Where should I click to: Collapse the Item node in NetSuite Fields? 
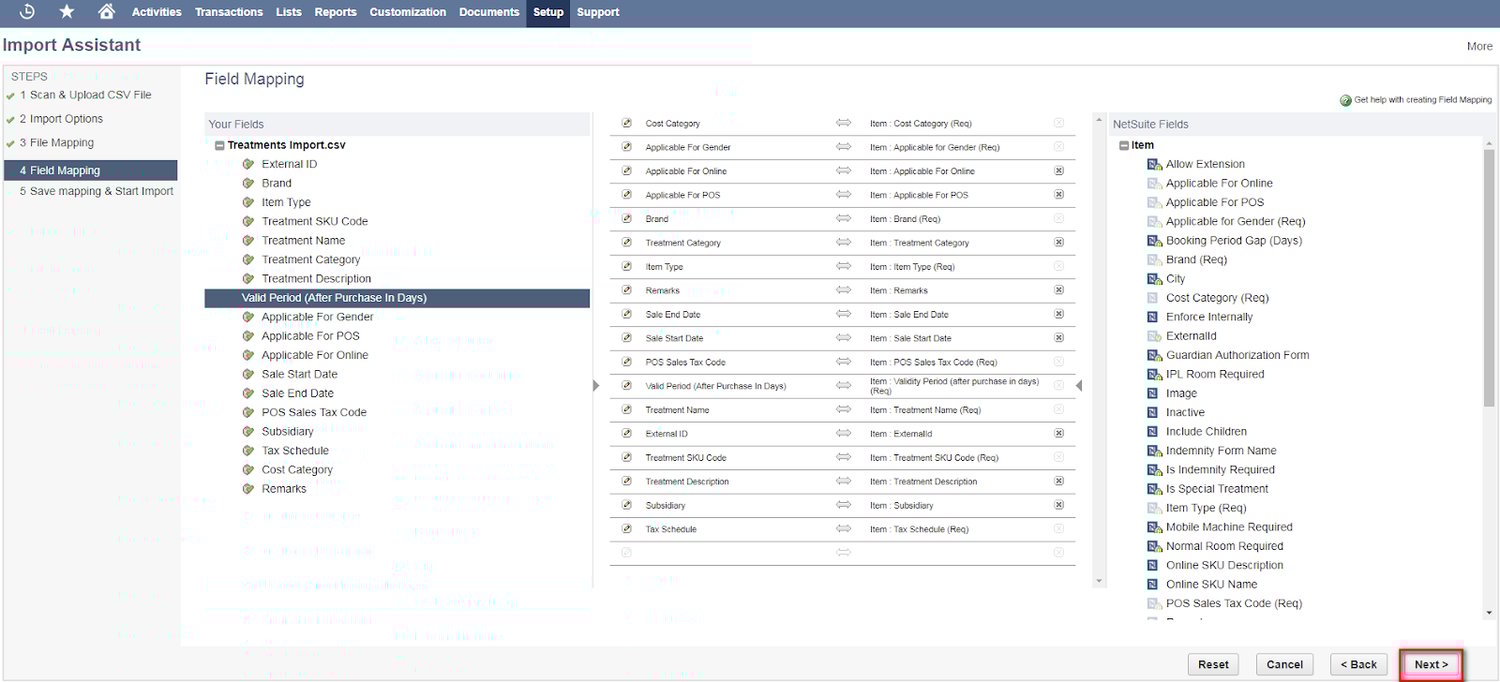(x=1124, y=144)
